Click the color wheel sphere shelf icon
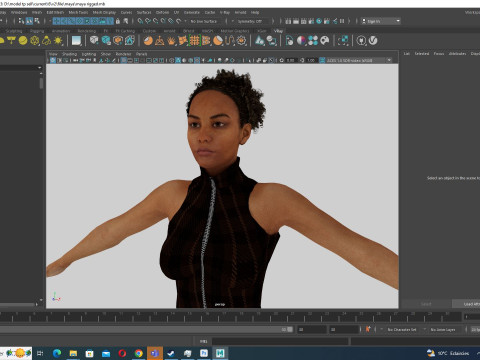480x360 pixels. [301, 41]
